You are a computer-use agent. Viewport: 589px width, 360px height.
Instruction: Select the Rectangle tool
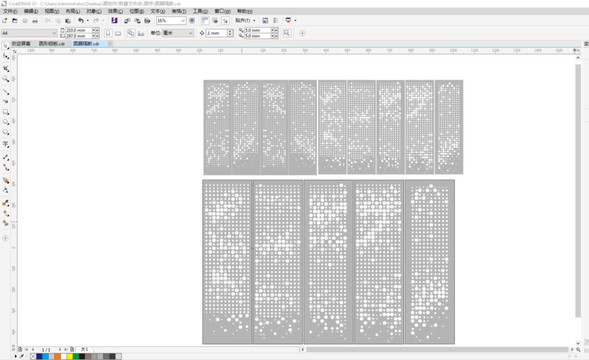click(6, 112)
